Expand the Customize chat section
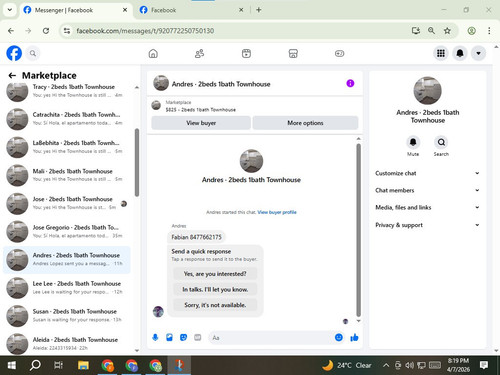Screen dimensions: 500x375 [x=428, y=173]
